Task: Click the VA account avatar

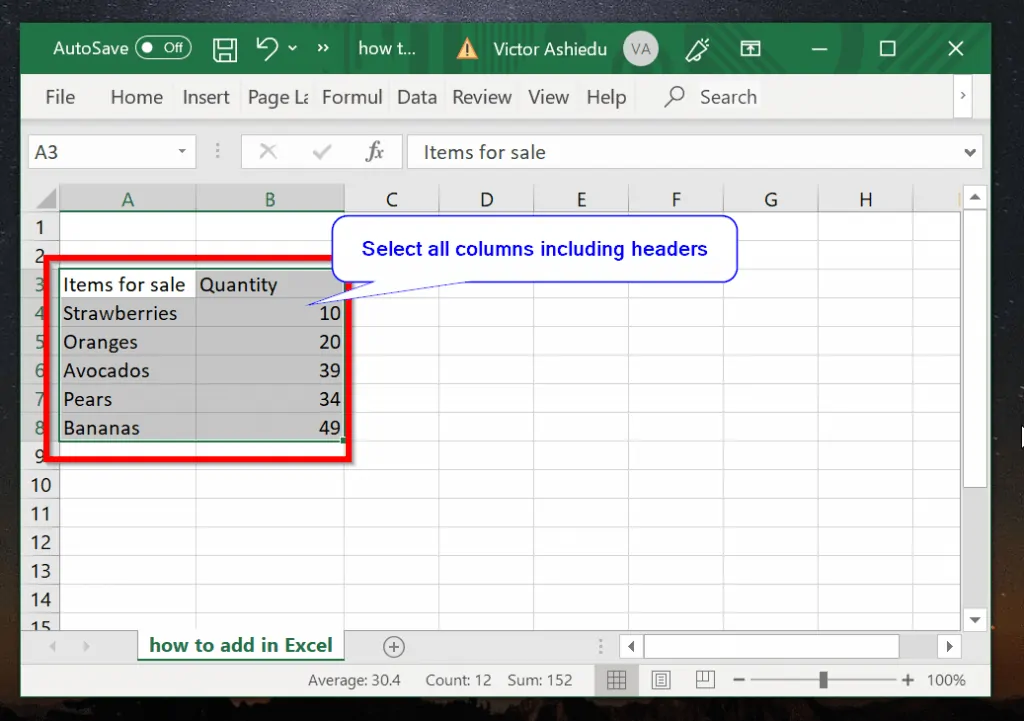Action: [x=640, y=48]
